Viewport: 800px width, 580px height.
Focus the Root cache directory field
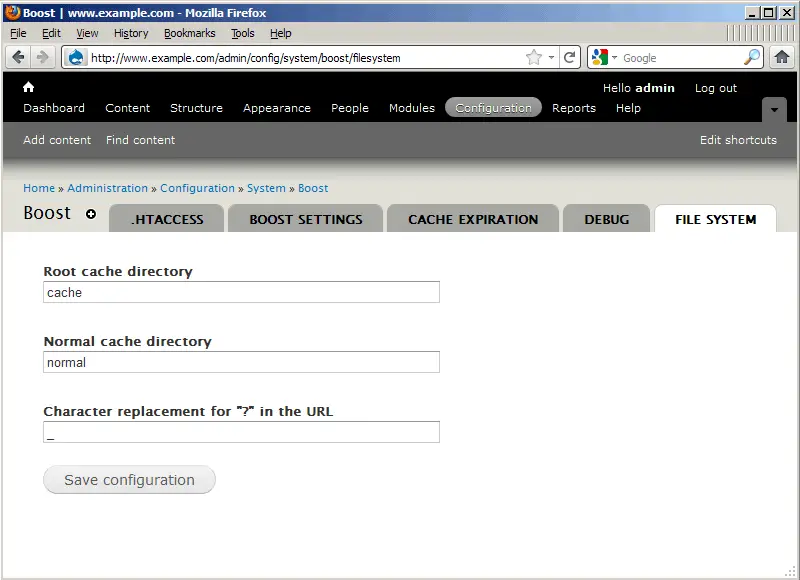(241, 292)
